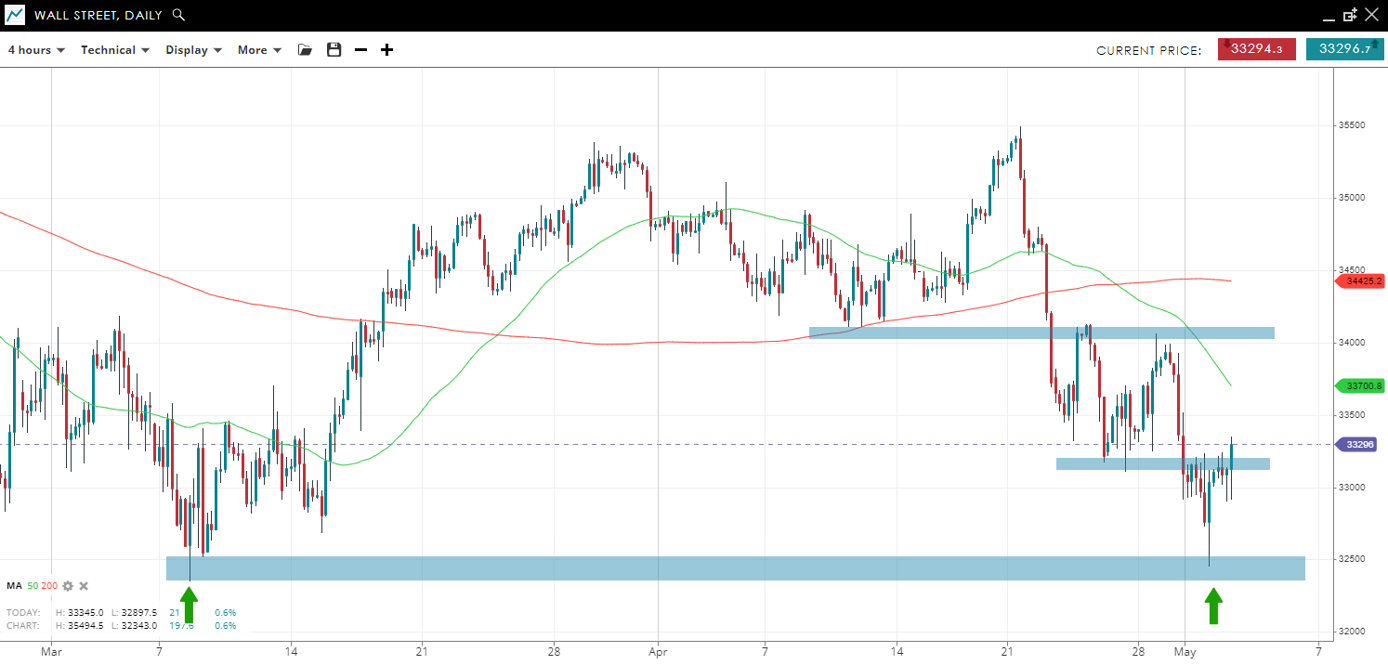
Task: Click the purple 33296 current price marker
Action: click(x=1362, y=444)
